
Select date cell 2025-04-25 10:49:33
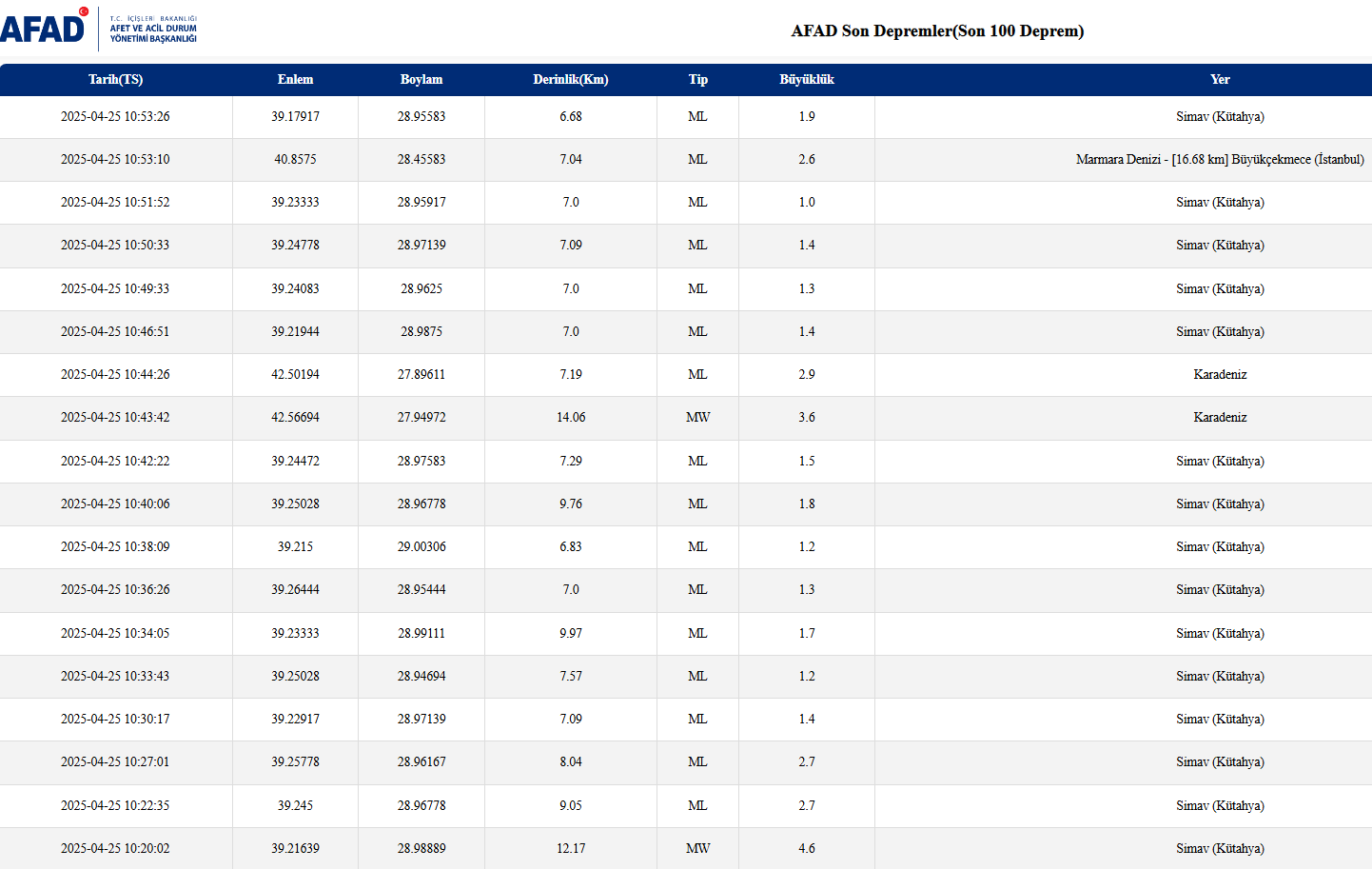(x=115, y=288)
